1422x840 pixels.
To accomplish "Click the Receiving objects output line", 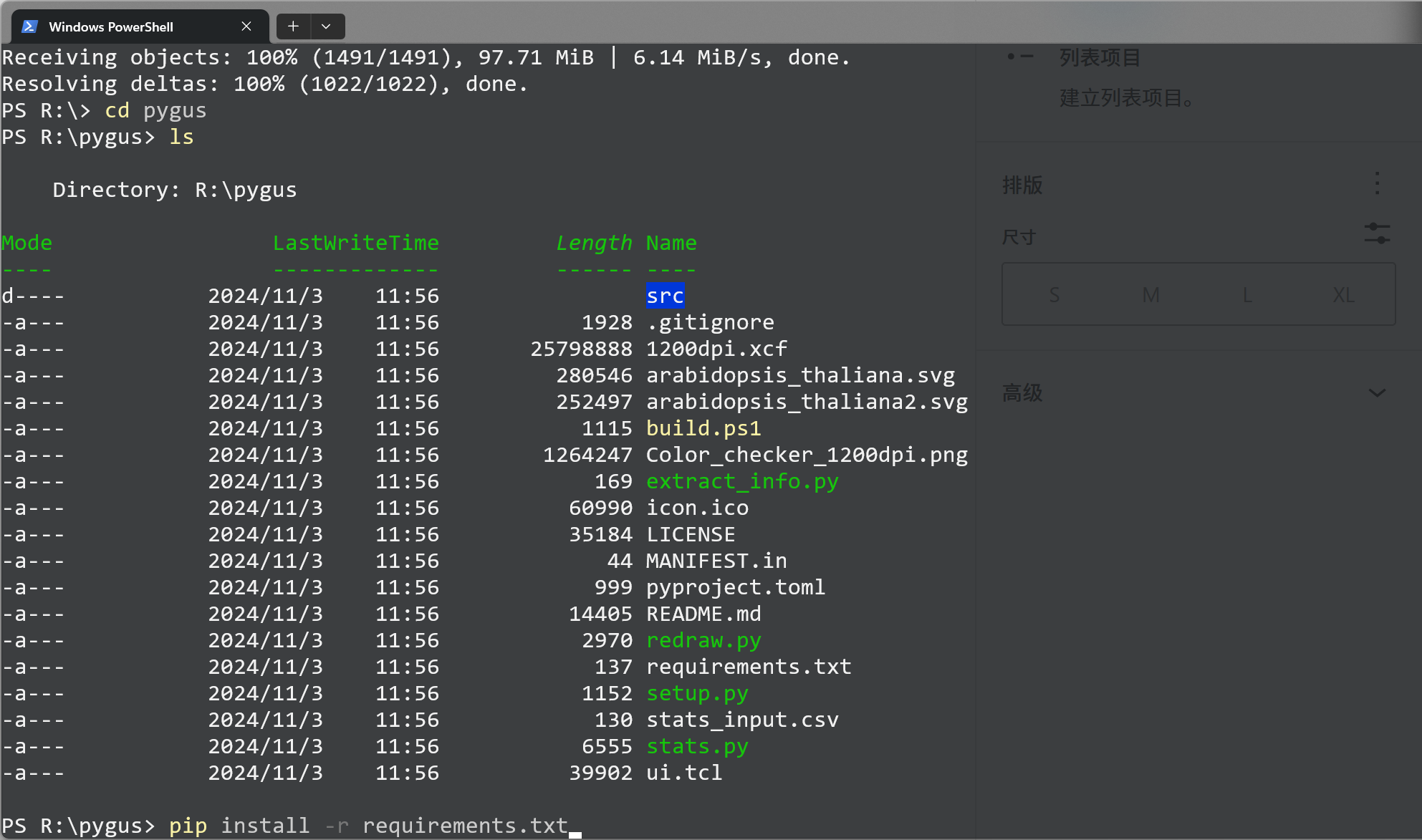I will click(x=426, y=57).
